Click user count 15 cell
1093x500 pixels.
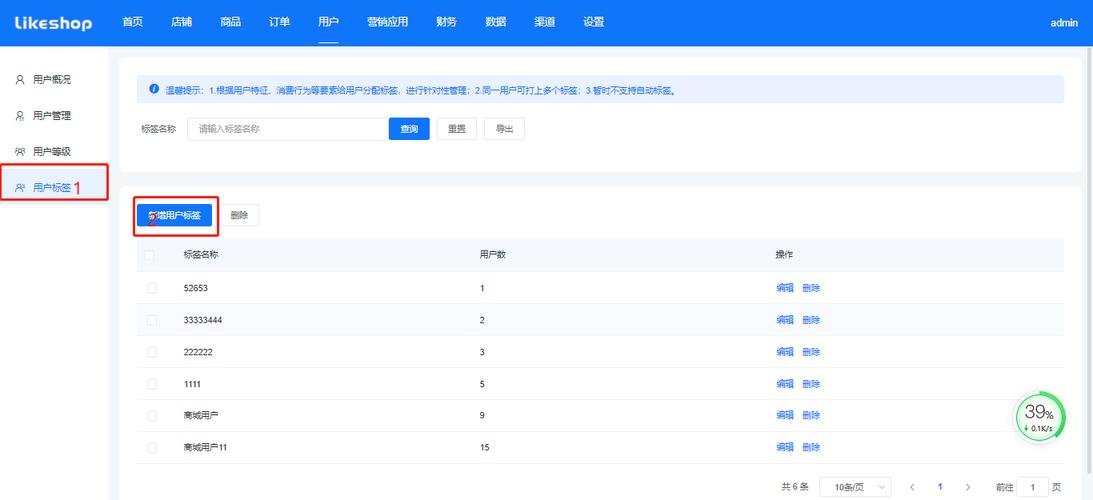click(x=484, y=448)
